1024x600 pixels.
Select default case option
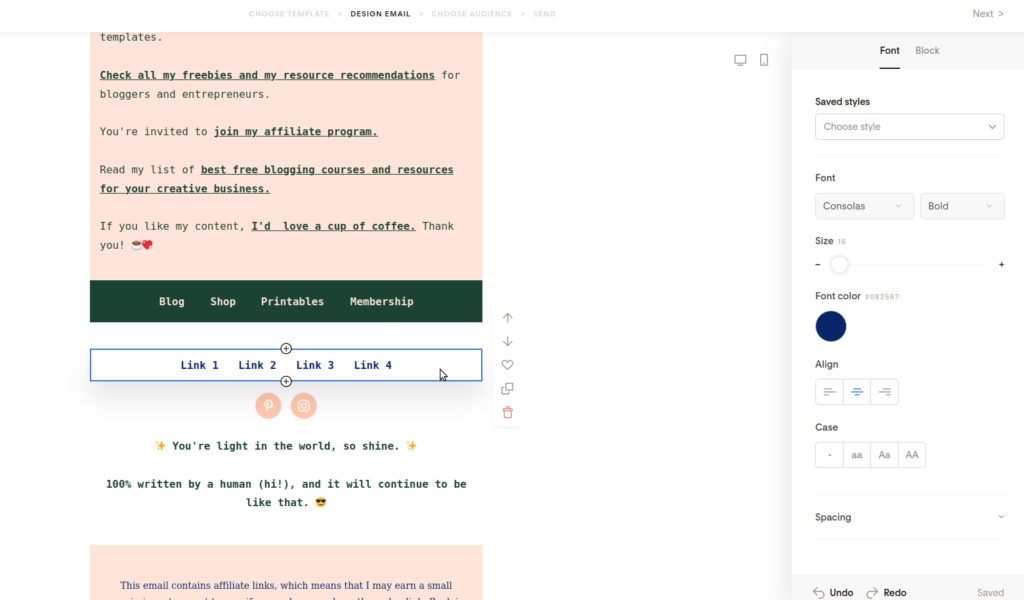tap(829, 455)
